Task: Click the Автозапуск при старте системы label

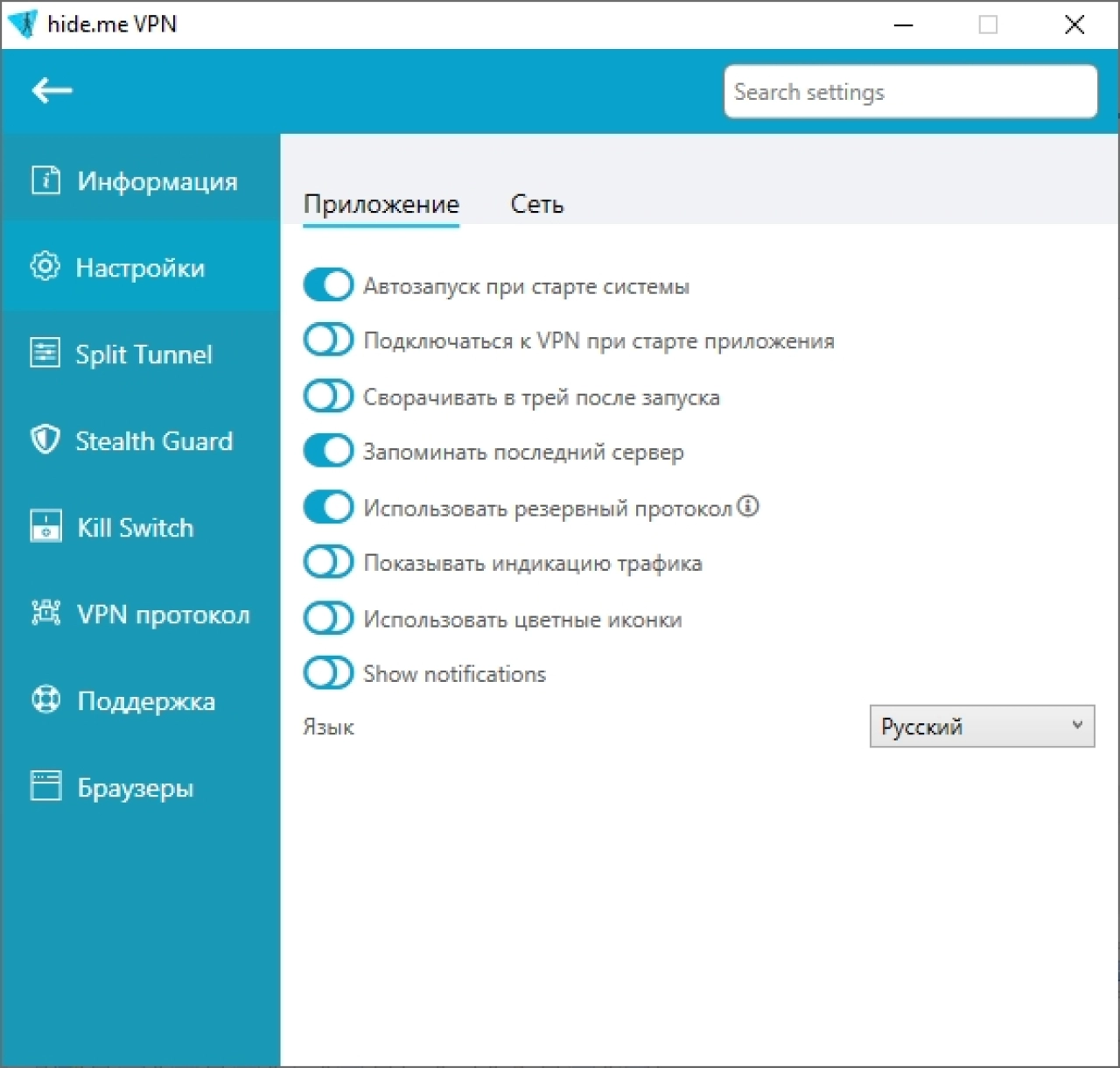Action: pyautogui.click(x=526, y=286)
